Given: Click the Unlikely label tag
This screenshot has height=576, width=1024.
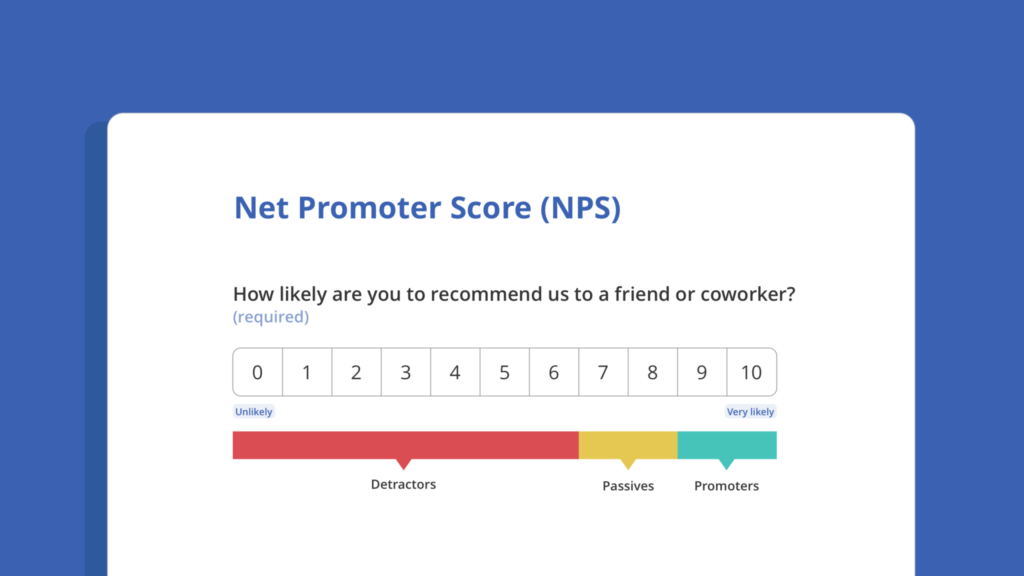Looking at the screenshot, I should coord(253,411).
